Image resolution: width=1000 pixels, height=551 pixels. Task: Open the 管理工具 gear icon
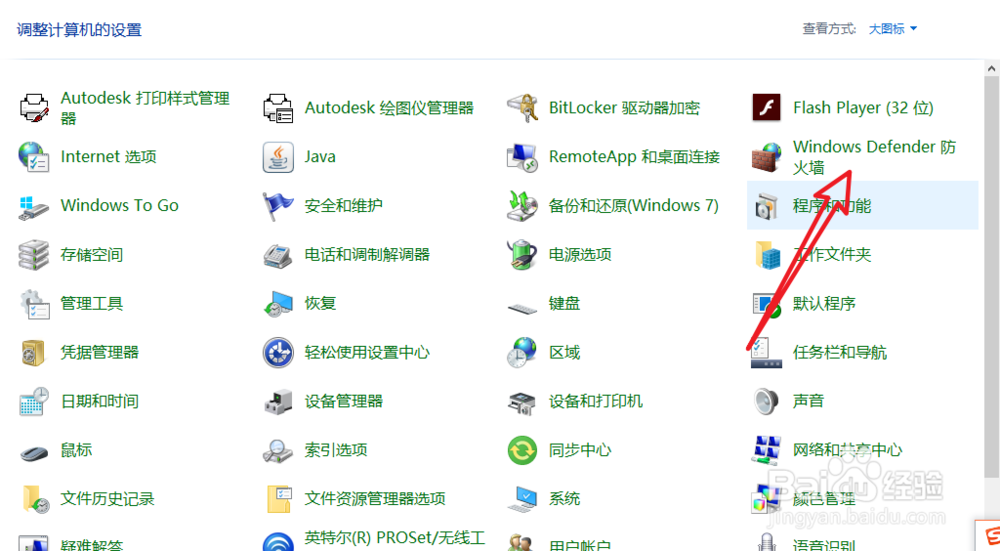click(x=34, y=304)
